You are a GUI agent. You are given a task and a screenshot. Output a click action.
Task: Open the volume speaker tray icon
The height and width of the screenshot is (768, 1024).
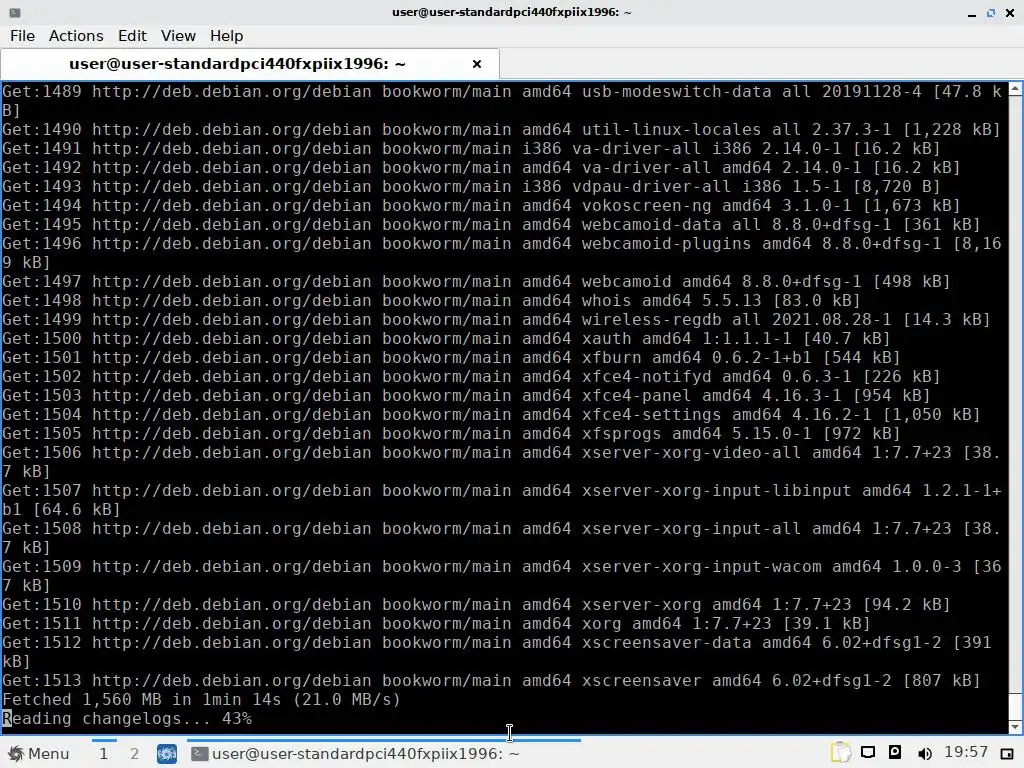[x=924, y=754]
